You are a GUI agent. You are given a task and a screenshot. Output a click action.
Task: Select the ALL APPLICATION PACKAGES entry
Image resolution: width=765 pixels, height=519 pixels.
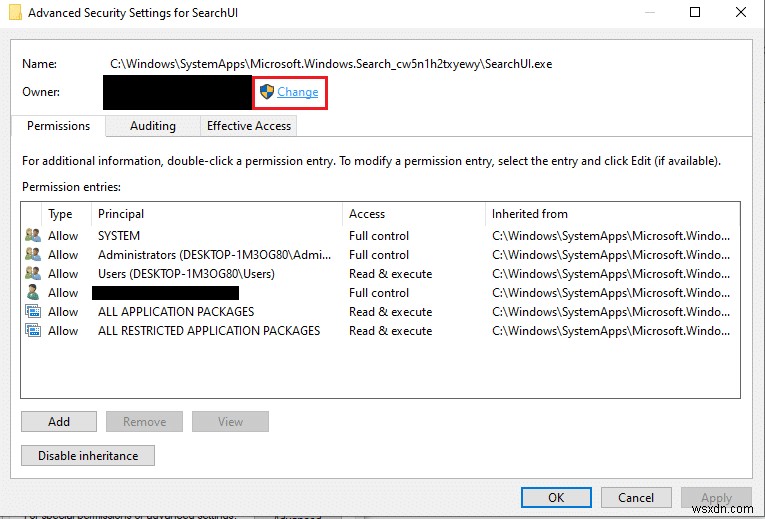[176, 312]
